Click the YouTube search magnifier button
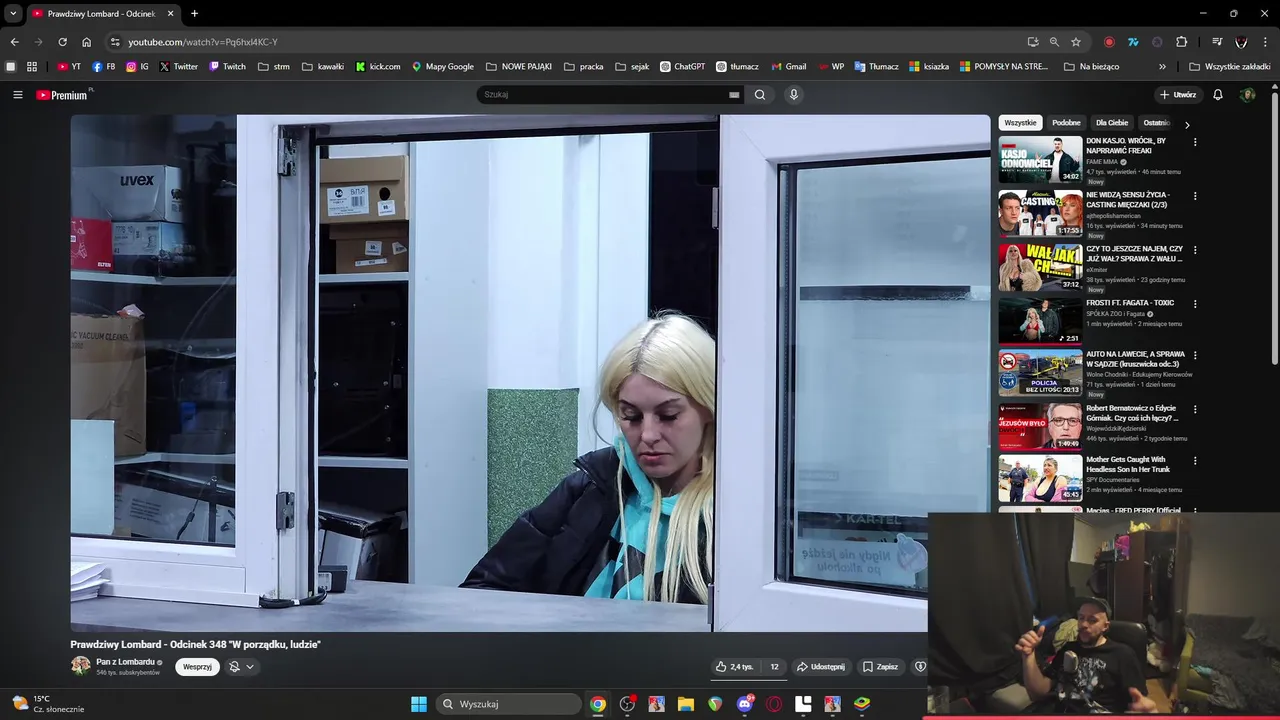 coord(760,95)
